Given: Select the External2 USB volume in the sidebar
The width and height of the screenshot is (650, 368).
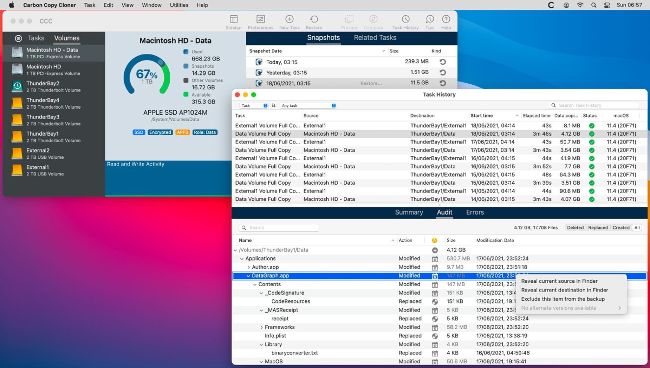Looking at the screenshot, I should tap(54, 153).
